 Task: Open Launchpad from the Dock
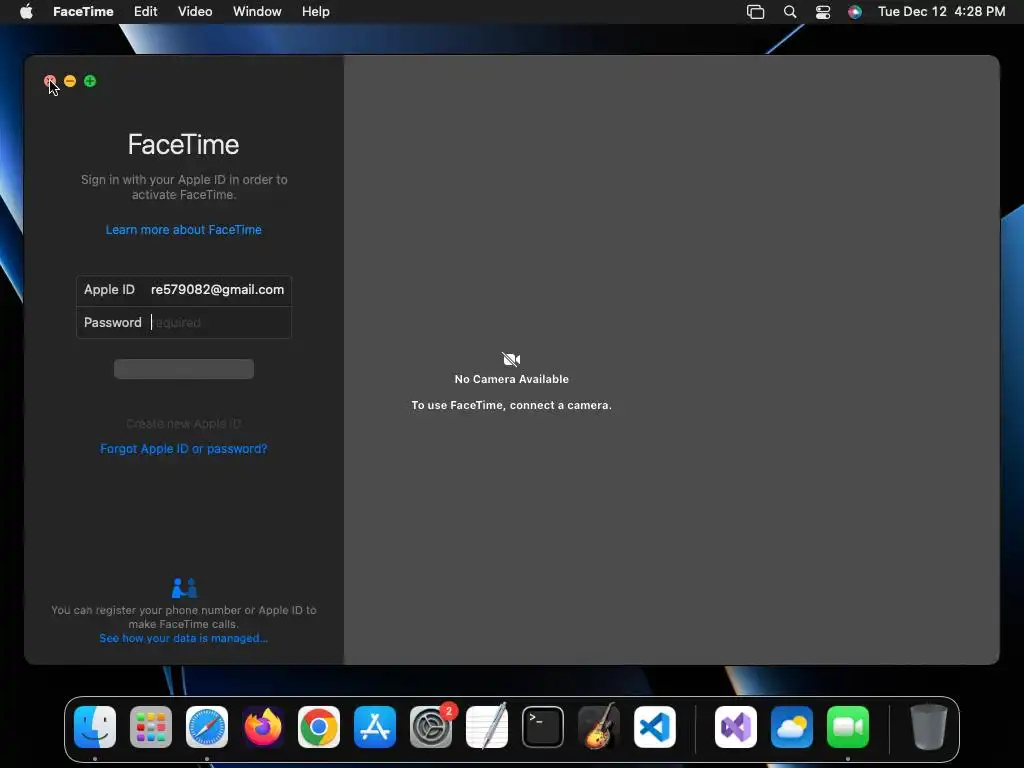151,727
